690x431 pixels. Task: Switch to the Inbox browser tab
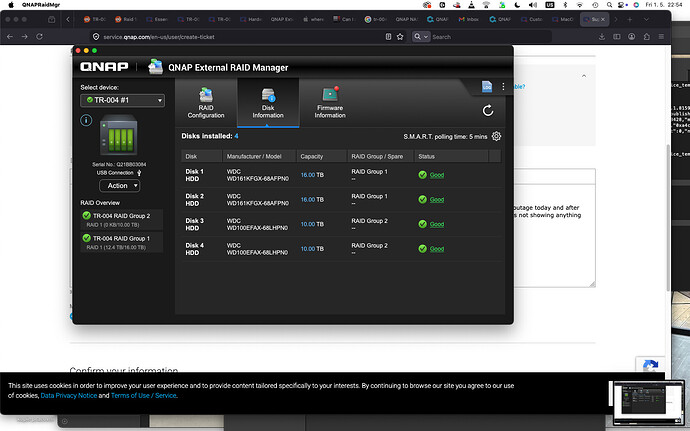469,19
